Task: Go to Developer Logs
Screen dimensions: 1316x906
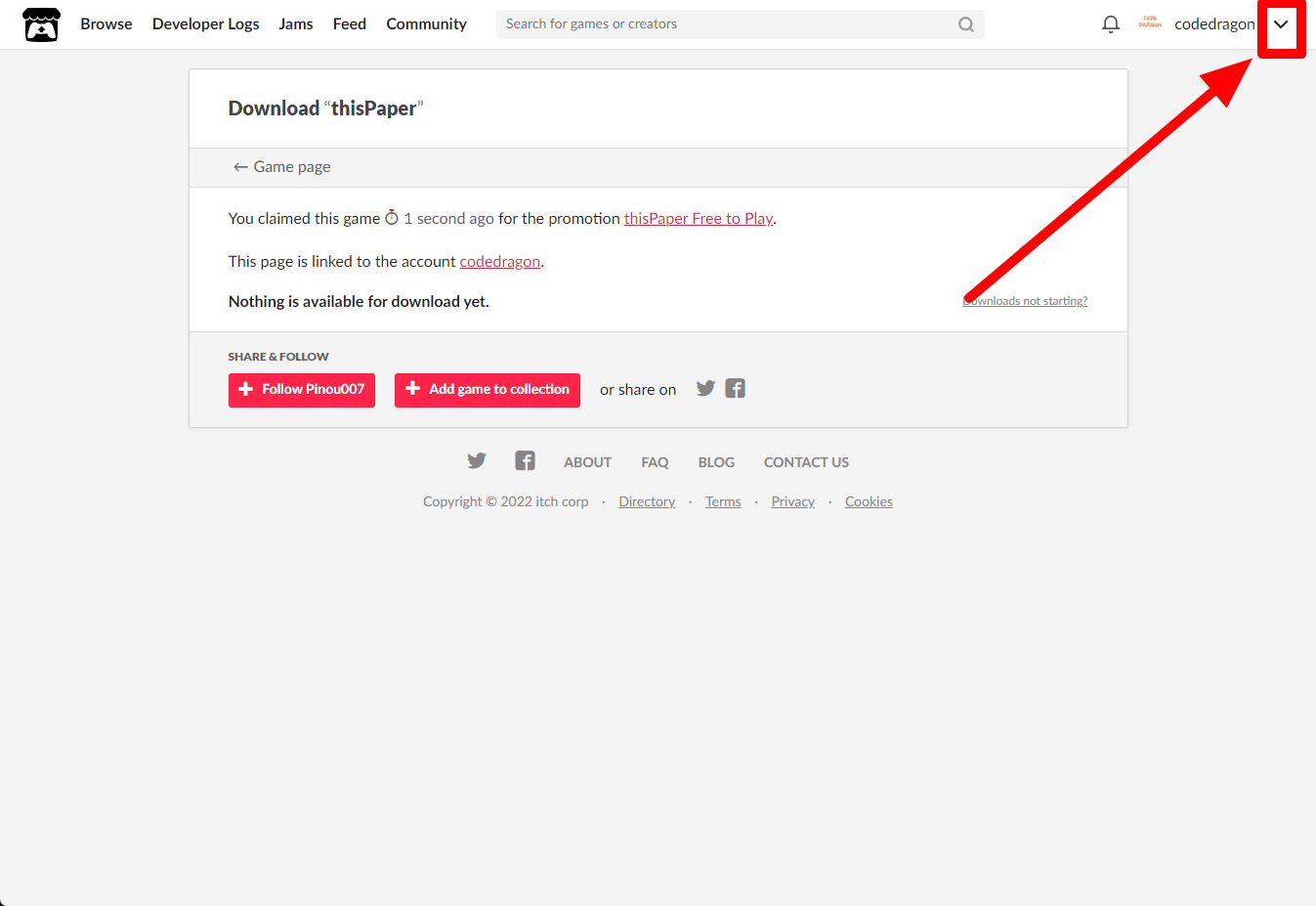Action: coord(206,24)
